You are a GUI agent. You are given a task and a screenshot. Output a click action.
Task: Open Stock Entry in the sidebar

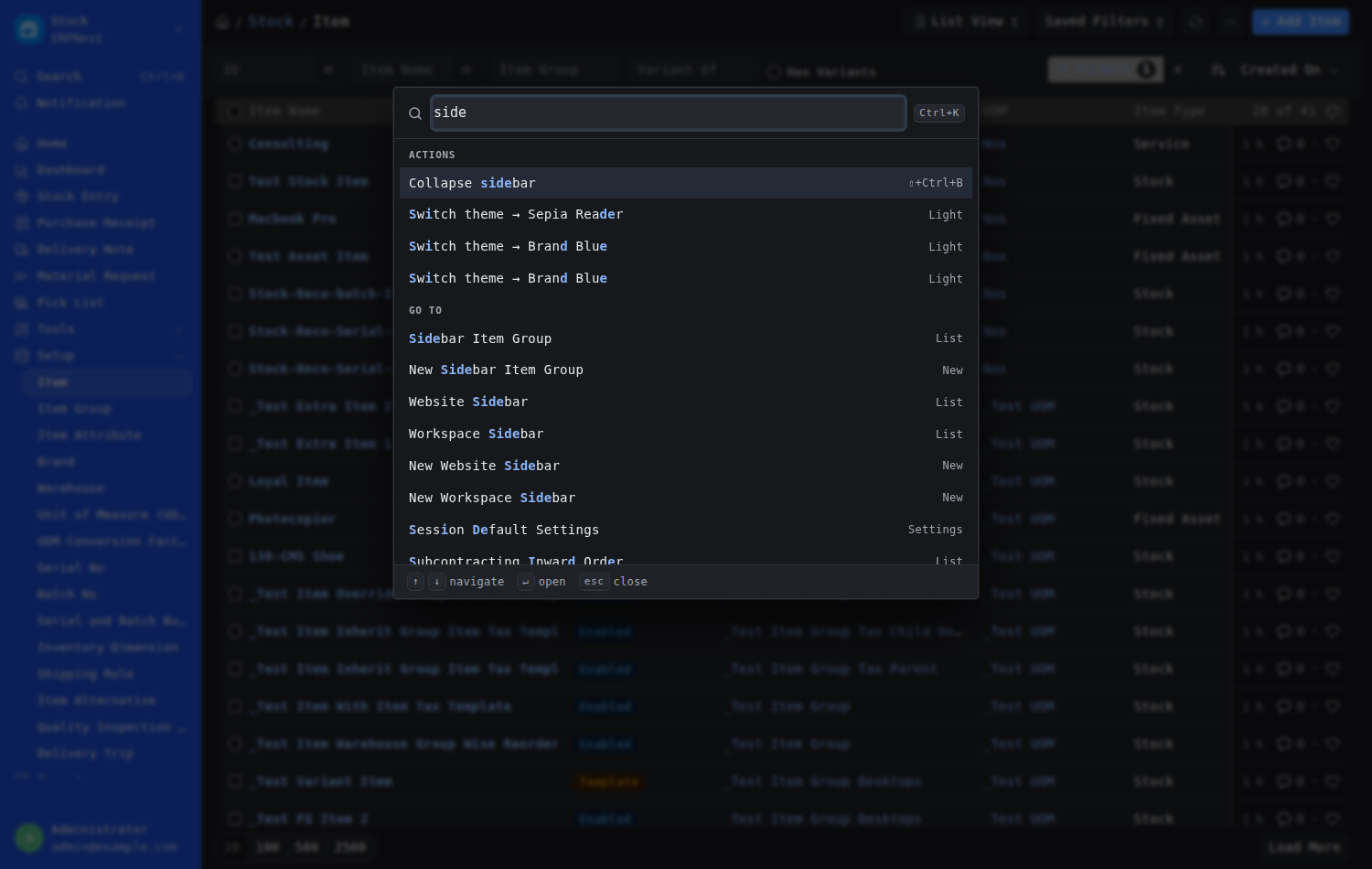coord(101,197)
